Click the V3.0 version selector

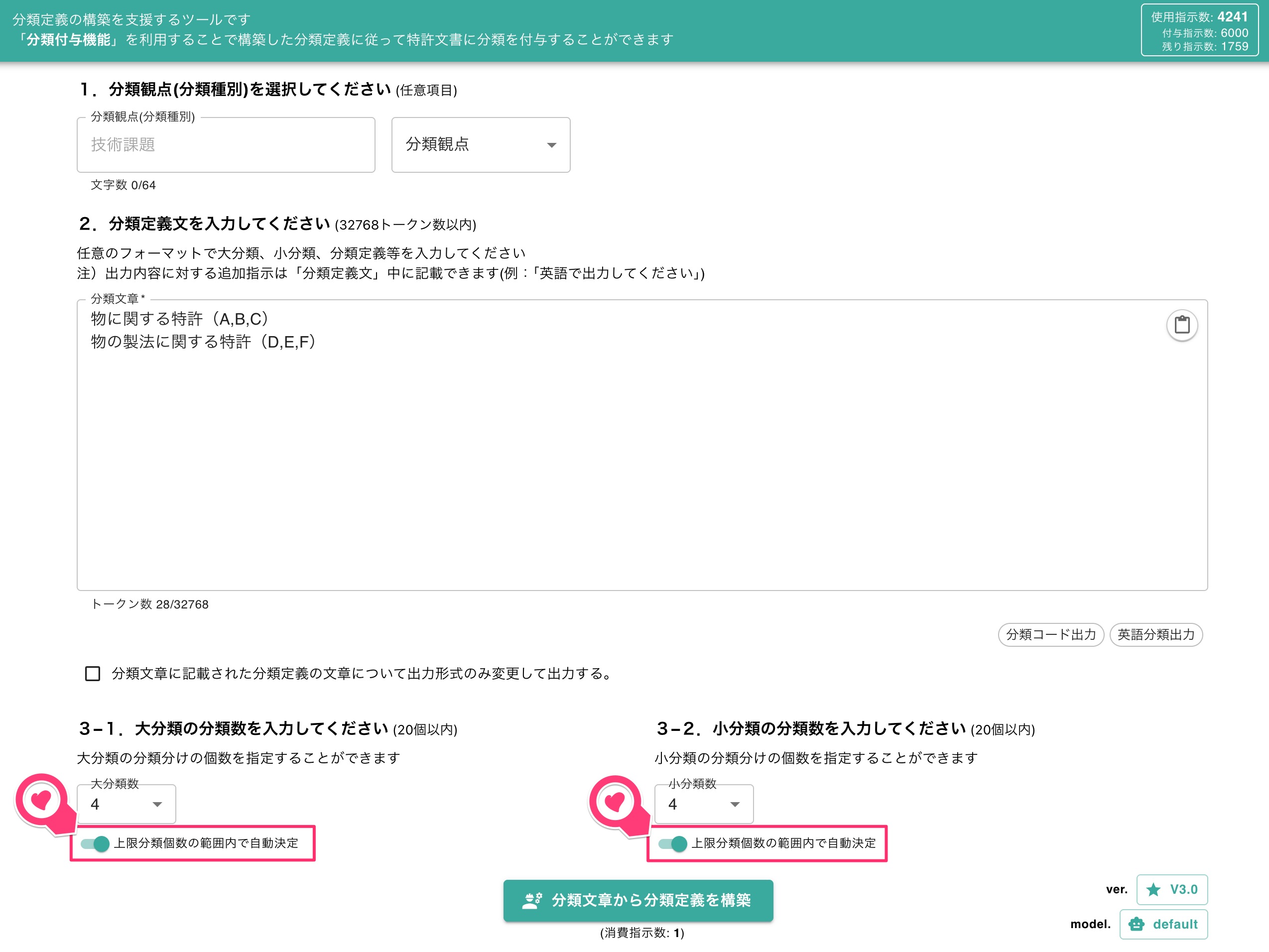[1172, 890]
